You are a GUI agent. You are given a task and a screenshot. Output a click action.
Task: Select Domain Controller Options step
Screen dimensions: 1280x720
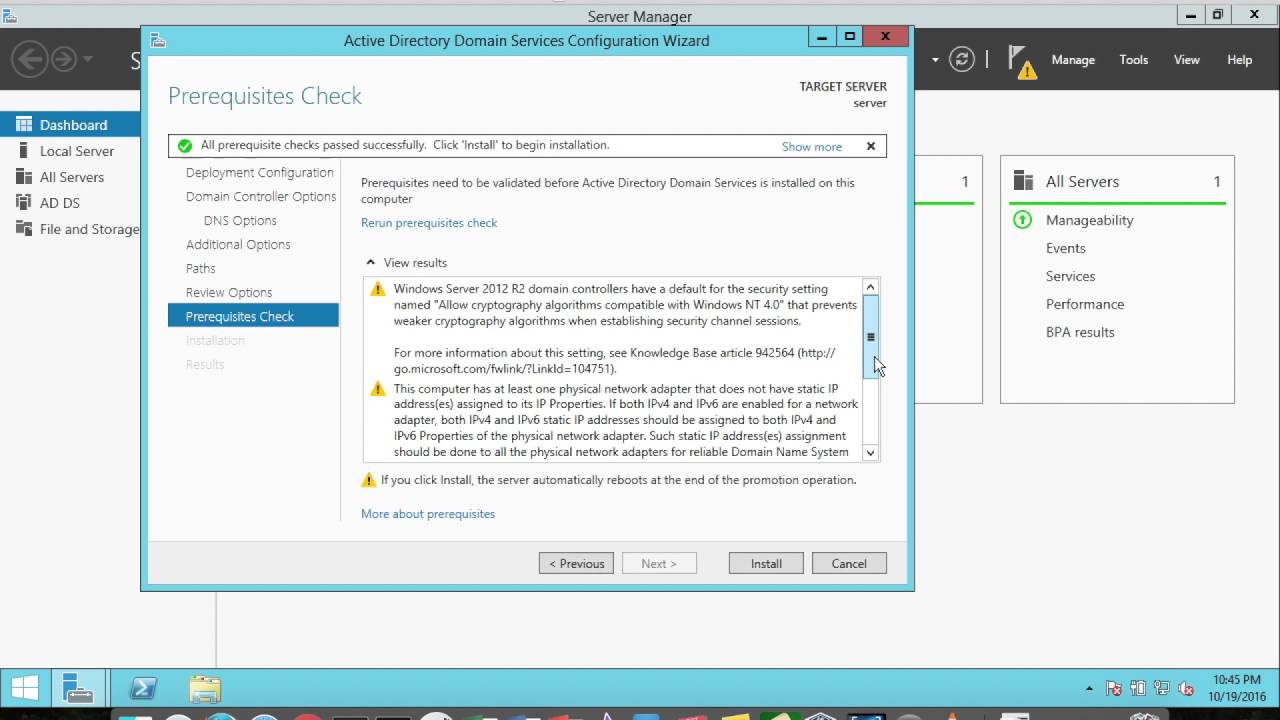(x=261, y=197)
